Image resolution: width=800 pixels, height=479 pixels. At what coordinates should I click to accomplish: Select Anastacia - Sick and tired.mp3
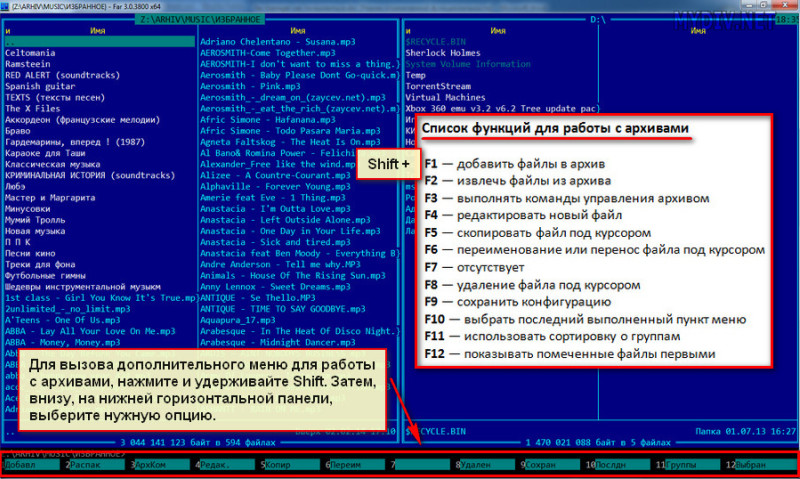(x=275, y=242)
